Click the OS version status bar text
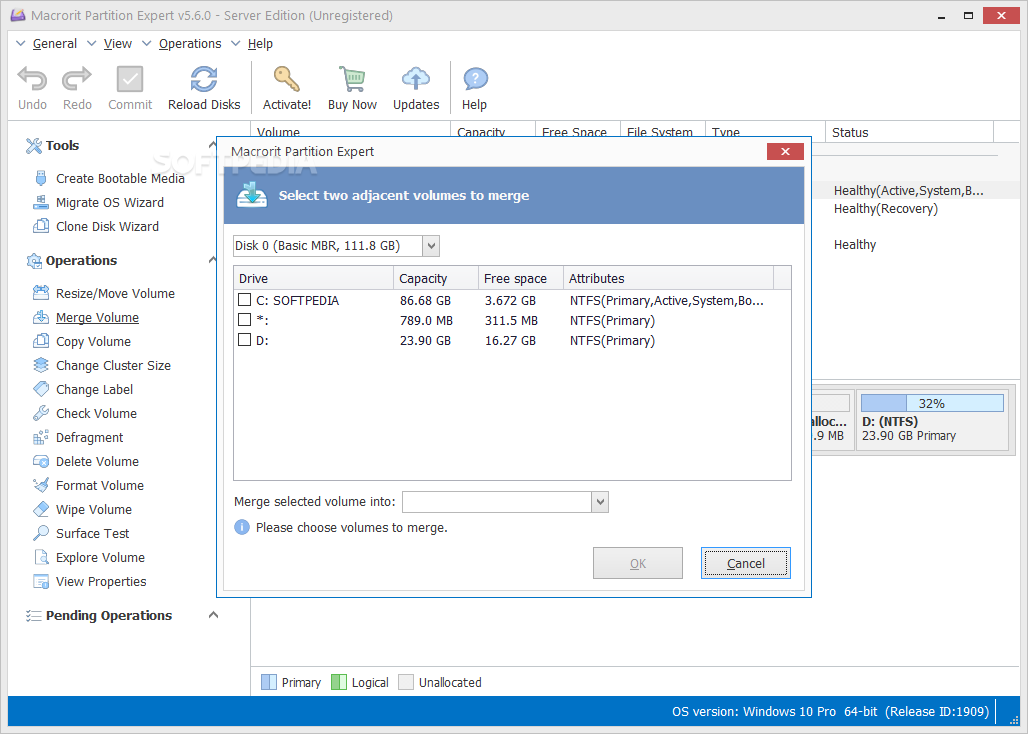 pyautogui.click(x=830, y=712)
